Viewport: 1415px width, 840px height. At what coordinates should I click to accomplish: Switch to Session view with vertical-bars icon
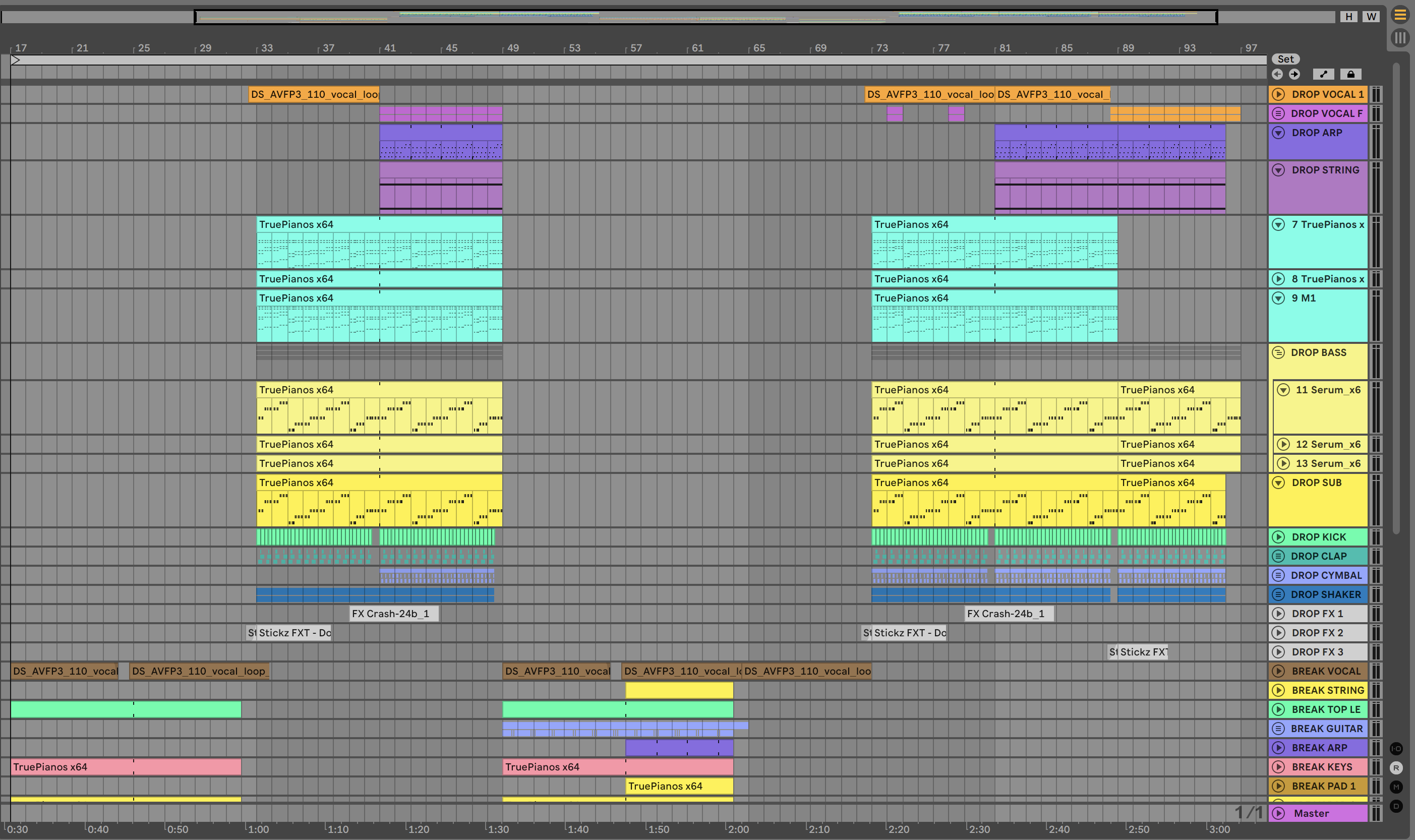pyautogui.click(x=1400, y=38)
